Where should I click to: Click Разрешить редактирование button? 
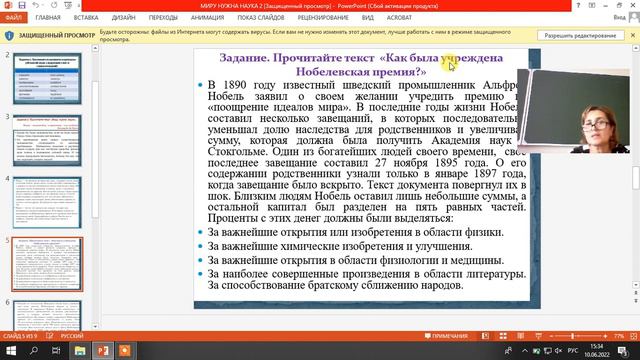580,36
